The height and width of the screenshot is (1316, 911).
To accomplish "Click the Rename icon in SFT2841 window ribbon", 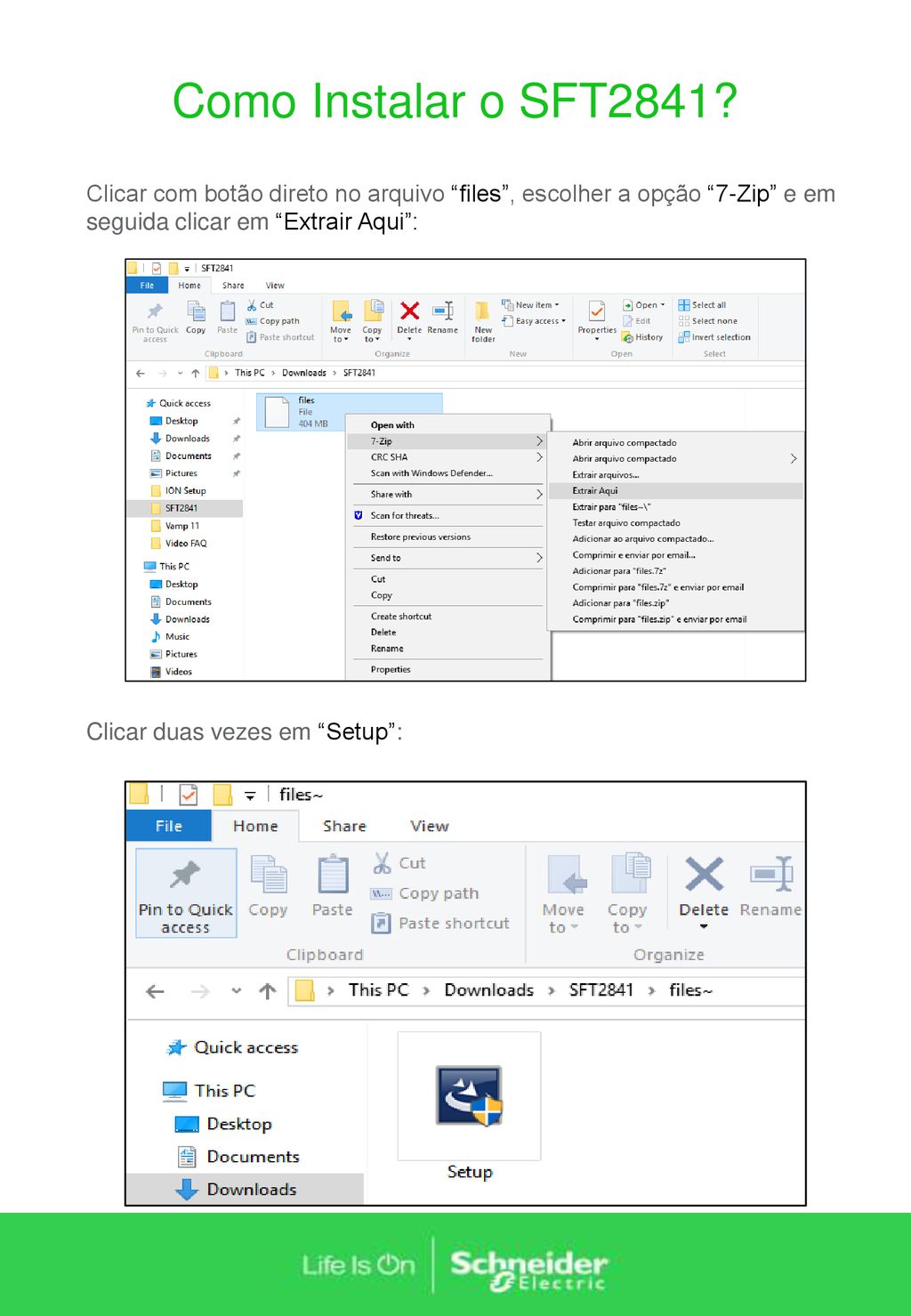I will tap(442, 311).
